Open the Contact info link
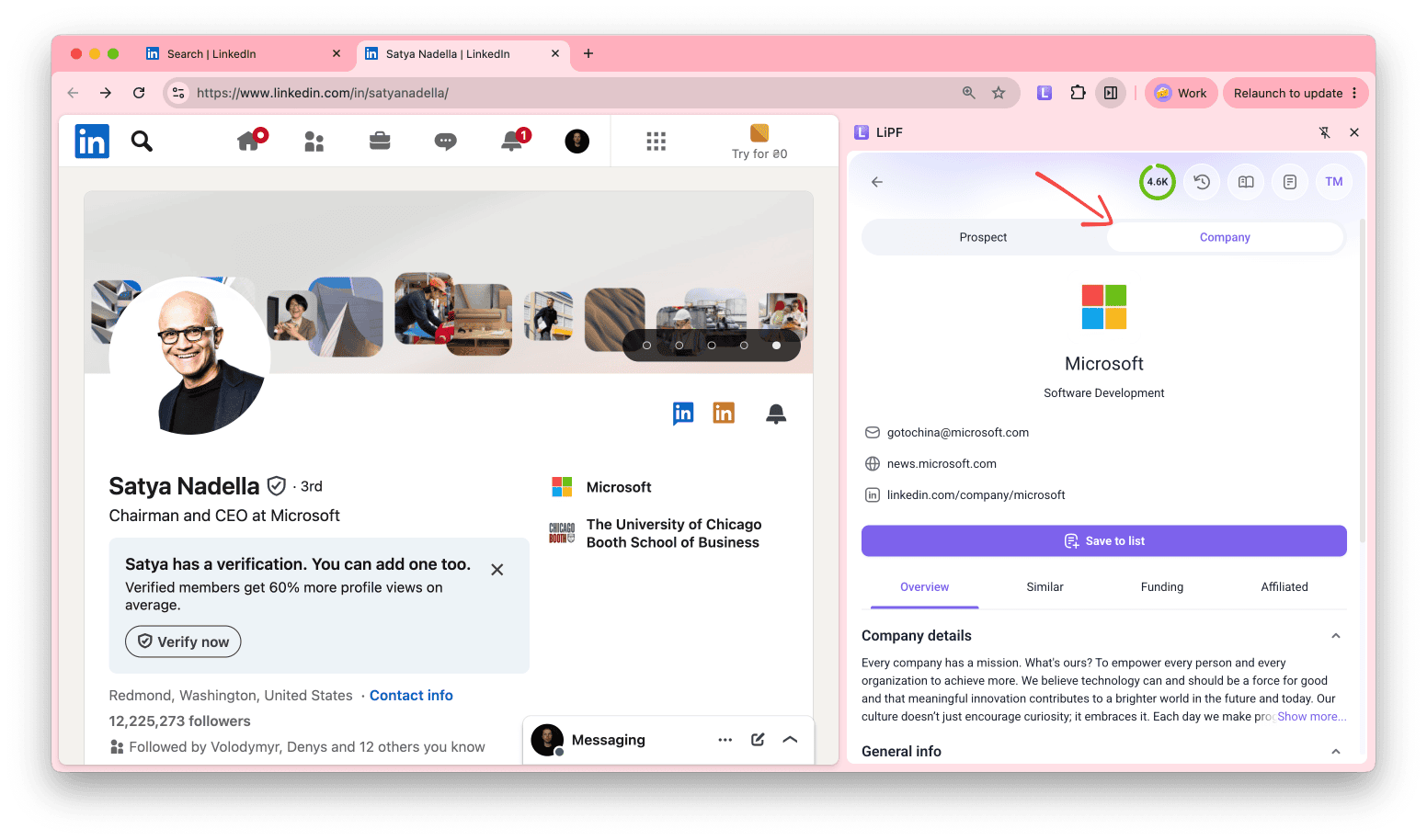 click(411, 696)
